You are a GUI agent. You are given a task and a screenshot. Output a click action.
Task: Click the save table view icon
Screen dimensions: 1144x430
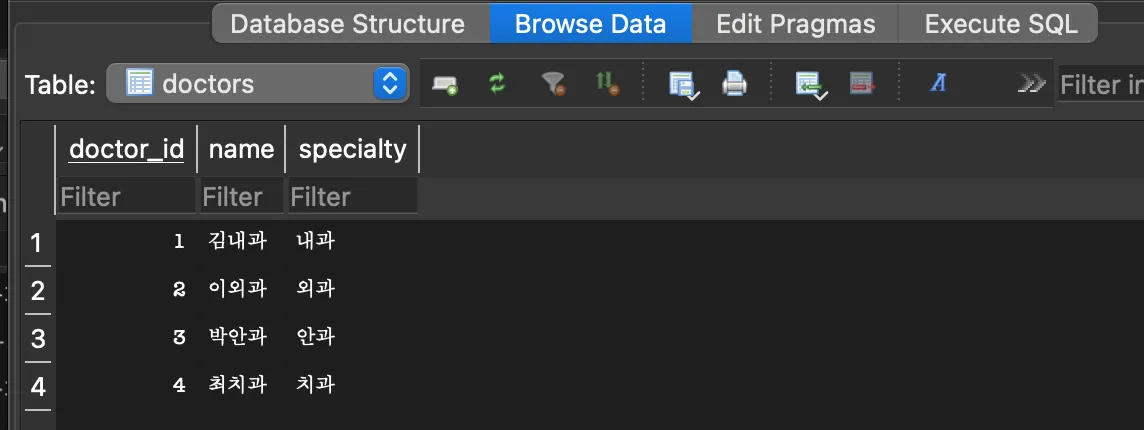coord(682,85)
